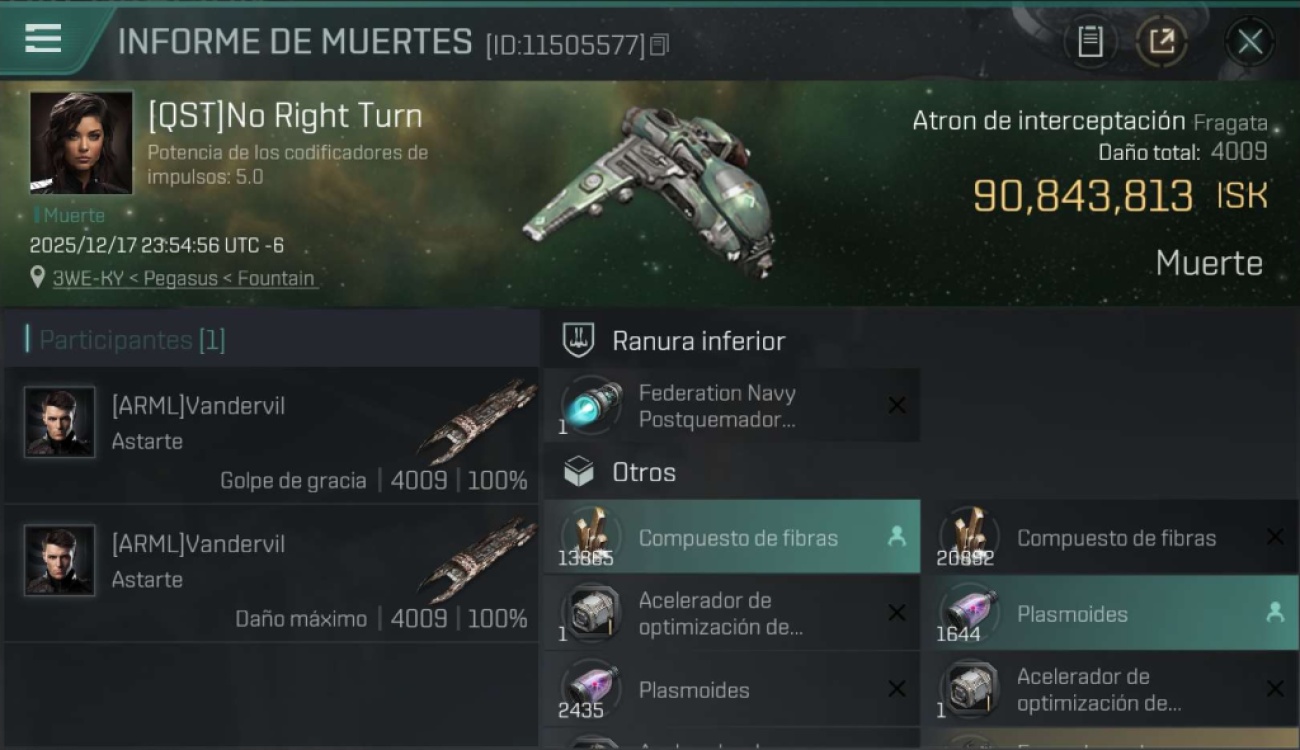Select the highlighted Compuesto de fibras 13865 item
This screenshot has height=750, width=1300.
tap(732, 537)
